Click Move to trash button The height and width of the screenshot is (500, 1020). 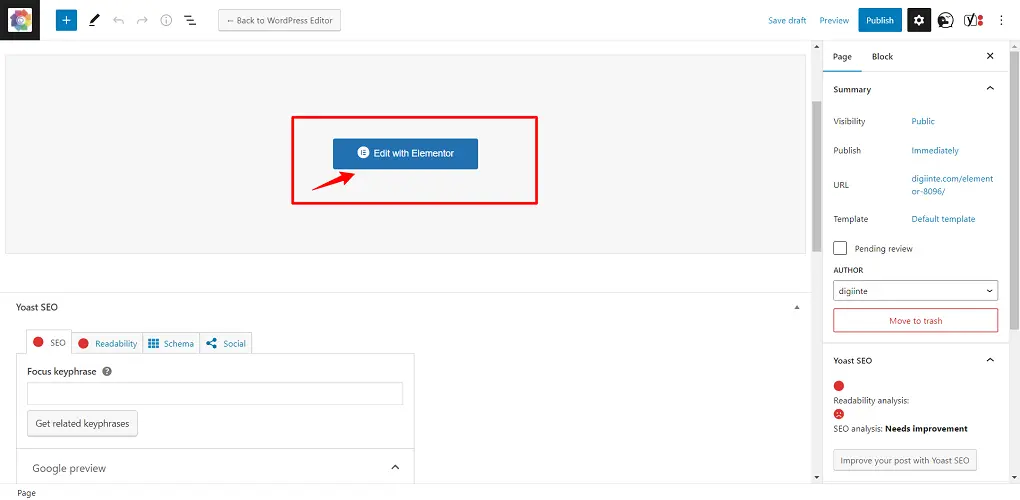coord(915,321)
